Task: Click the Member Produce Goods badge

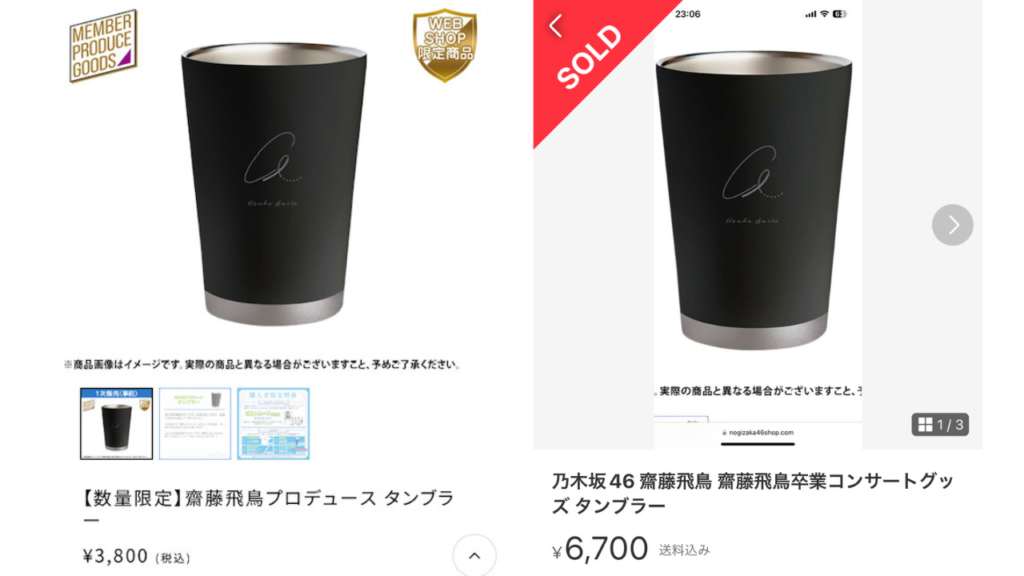Action: click(103, 46)
